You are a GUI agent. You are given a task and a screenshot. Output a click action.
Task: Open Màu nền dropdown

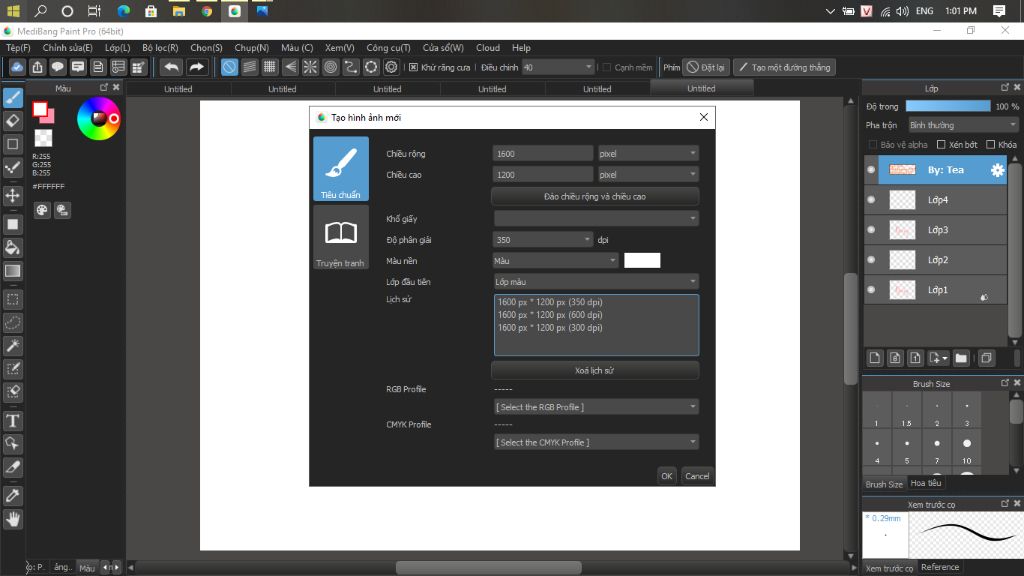555,261
